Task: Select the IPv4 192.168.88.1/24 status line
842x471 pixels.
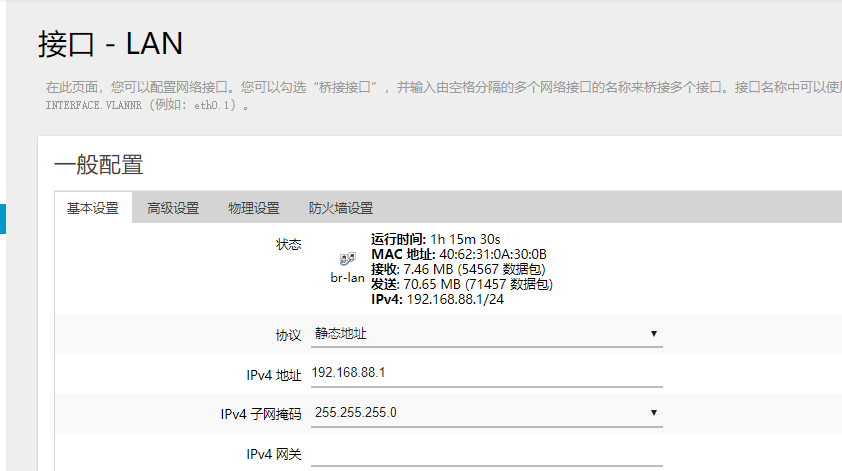Action: pyautogui.click(x=438, y=299)
